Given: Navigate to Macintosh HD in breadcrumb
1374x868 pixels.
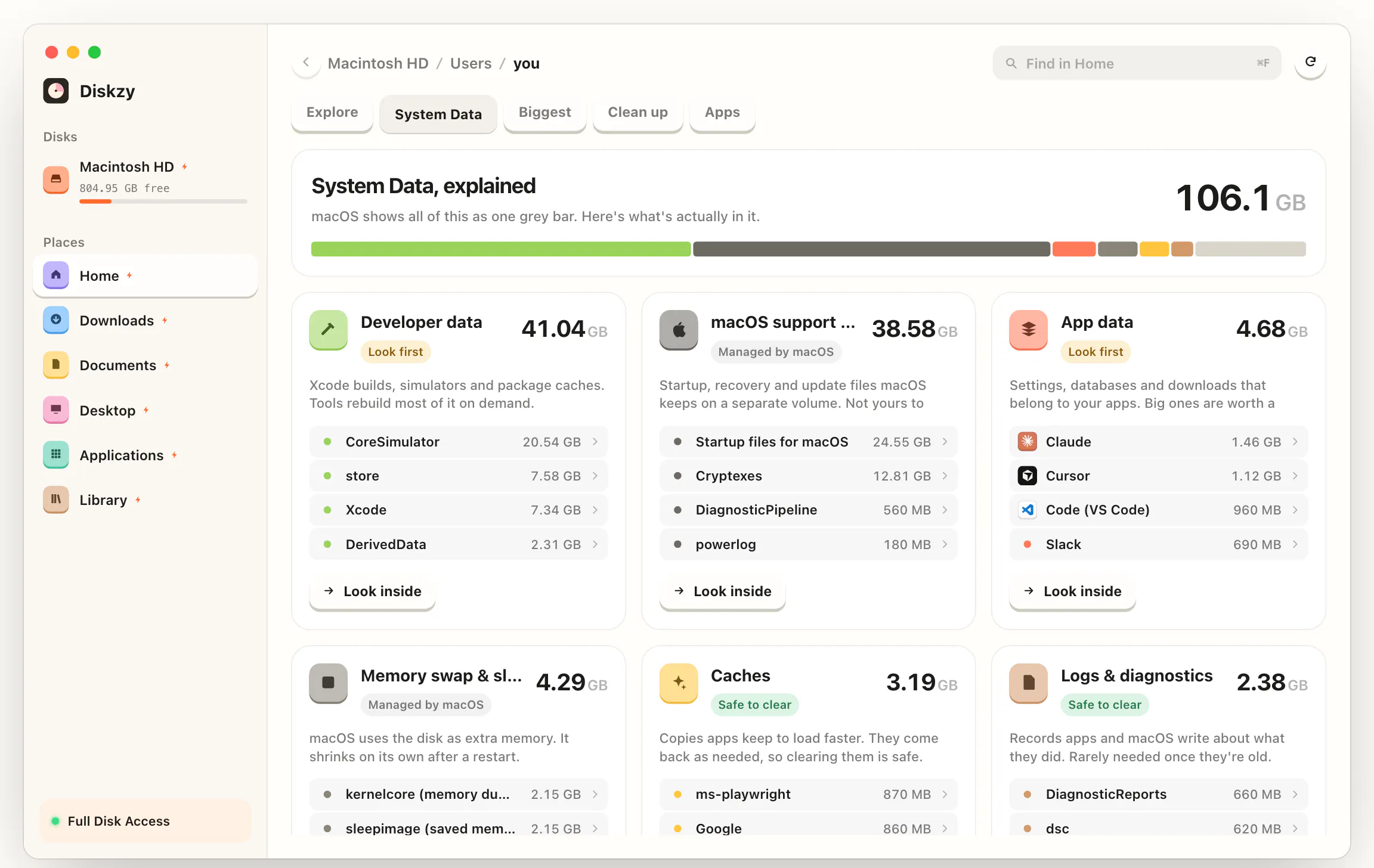Looking at the screenshot, I should click(378, 63).
